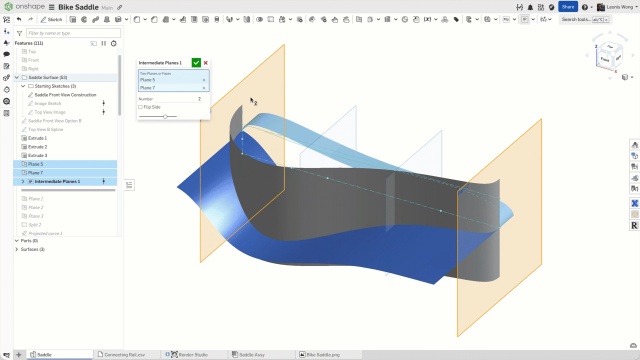Viewport: 640px width, 360px height.
Task: Select the Chamfer tool in the toolbar
Action: point(154,19)
